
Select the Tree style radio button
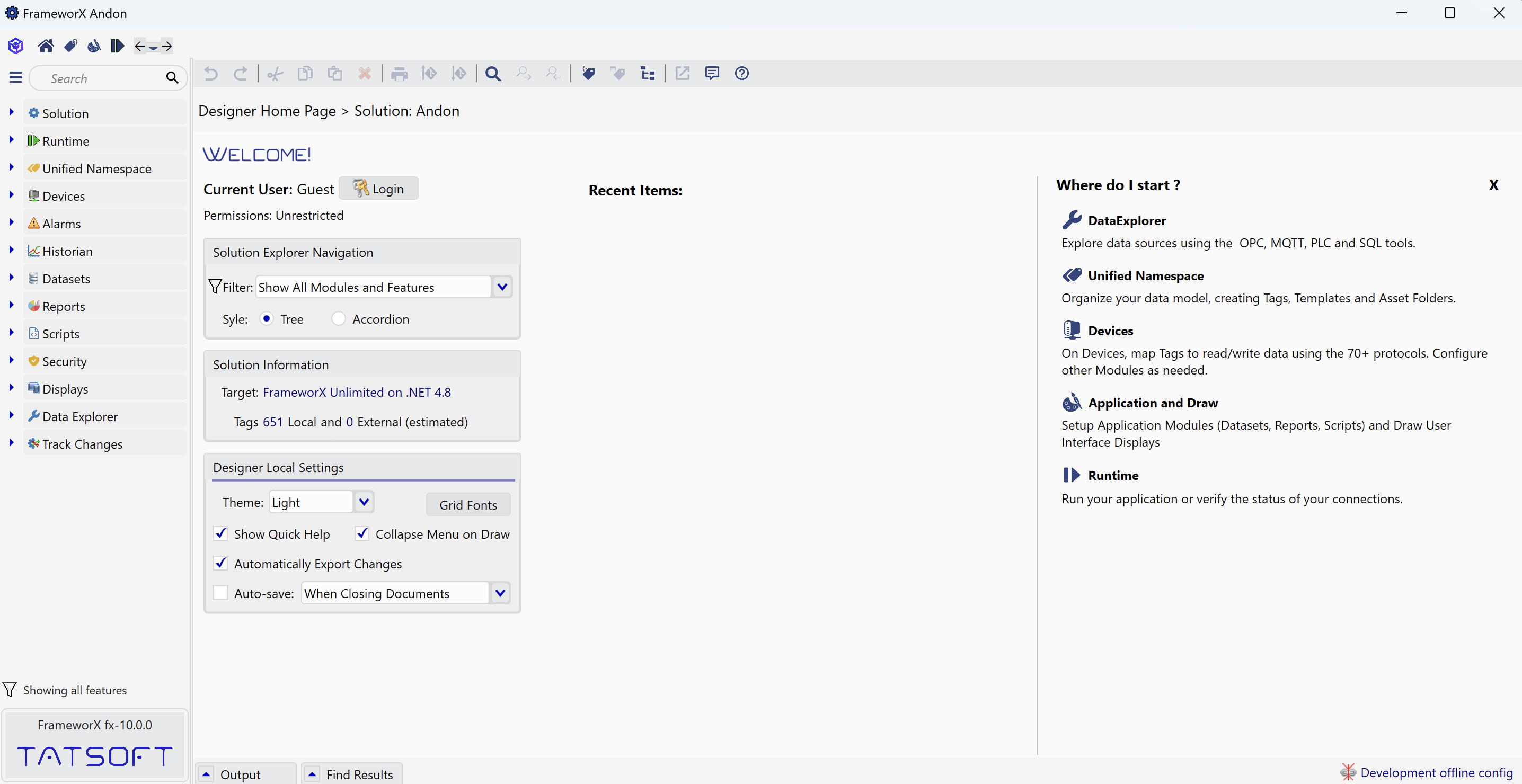click(x=267, y=318)
